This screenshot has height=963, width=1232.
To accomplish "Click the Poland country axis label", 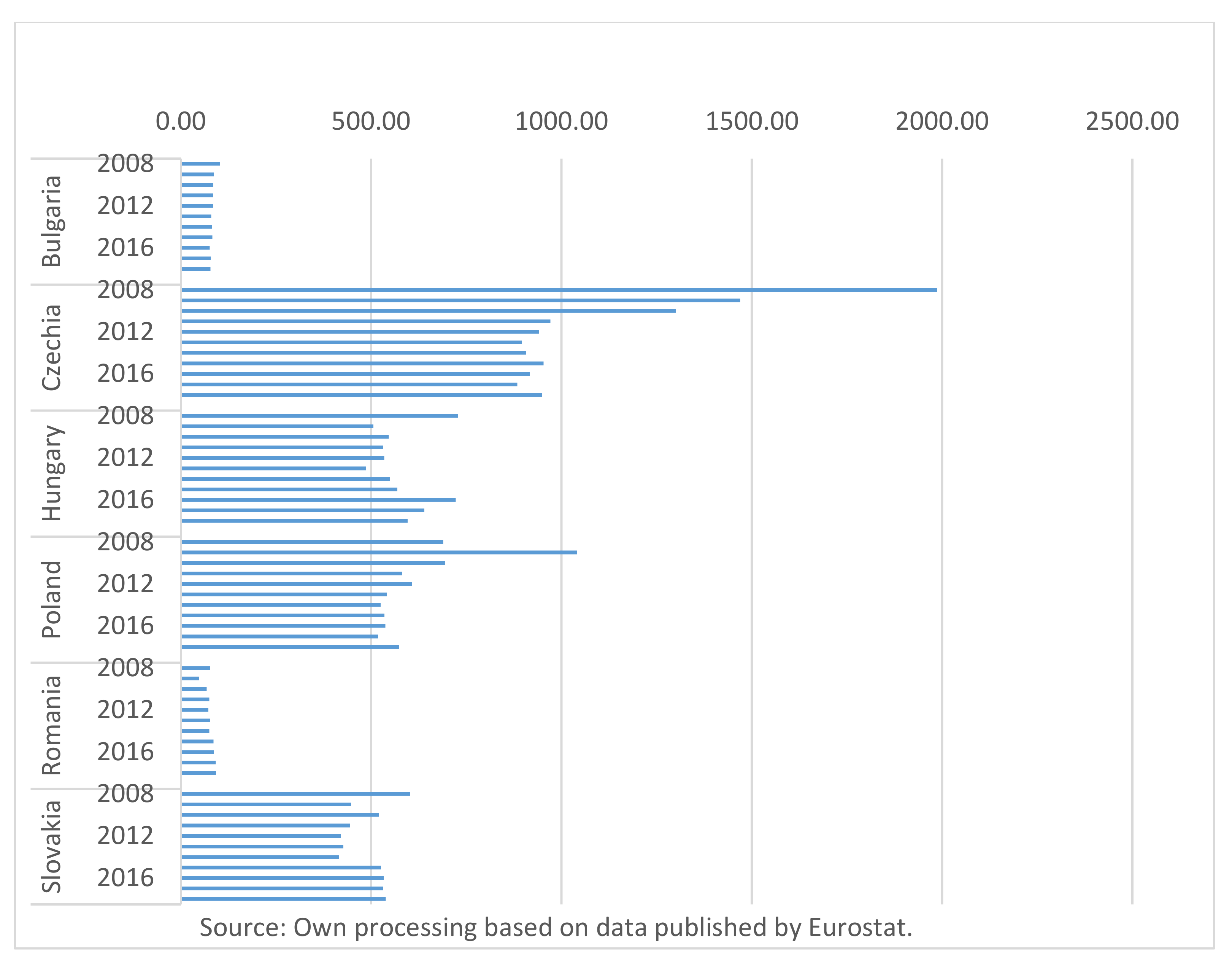I will pyautogui.click(x=51, y=599).
